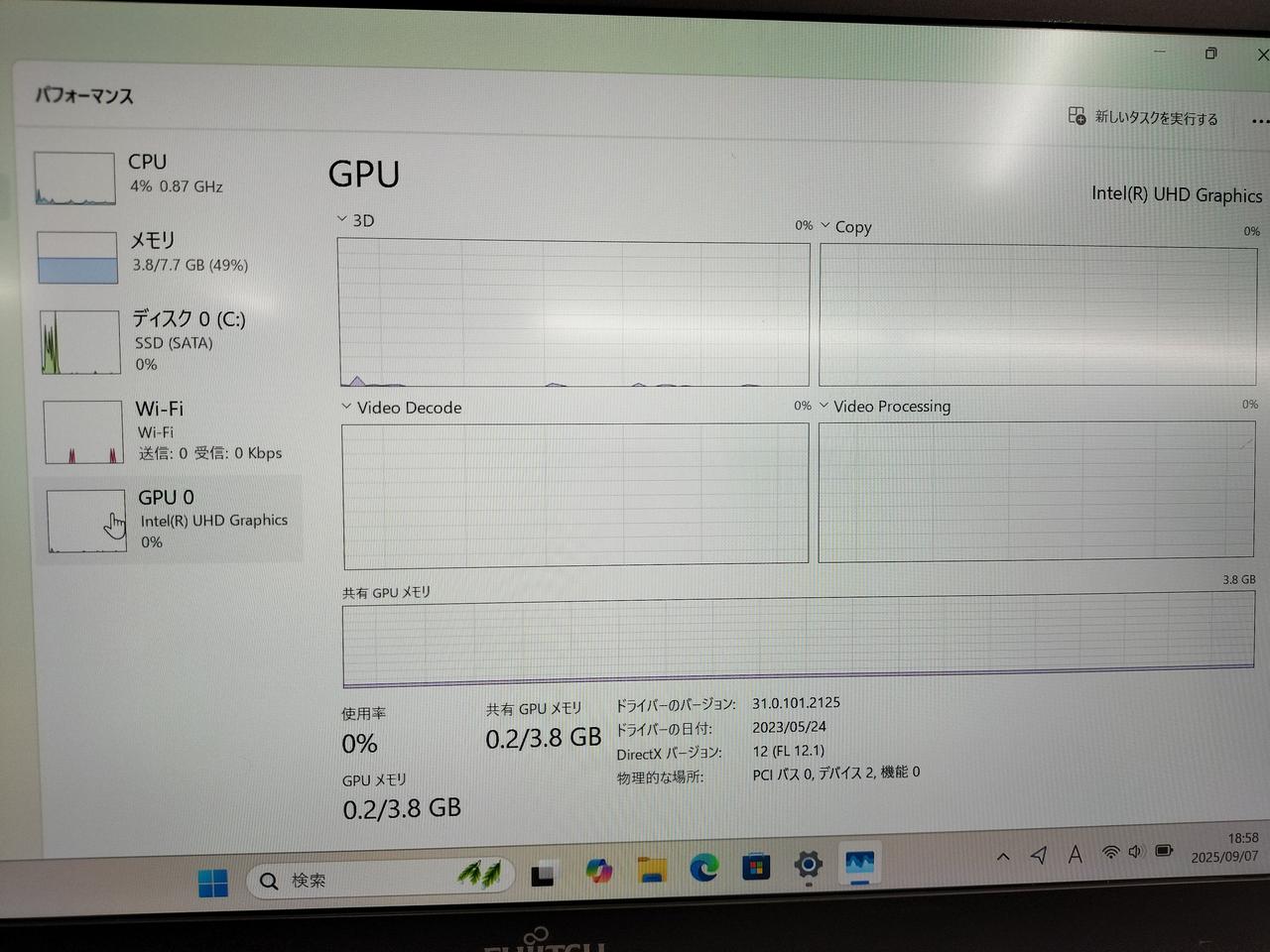Launch Microsoft Edge from the taskbar
This screenshot has height=952, width=1270.
[x=704, y=868]
